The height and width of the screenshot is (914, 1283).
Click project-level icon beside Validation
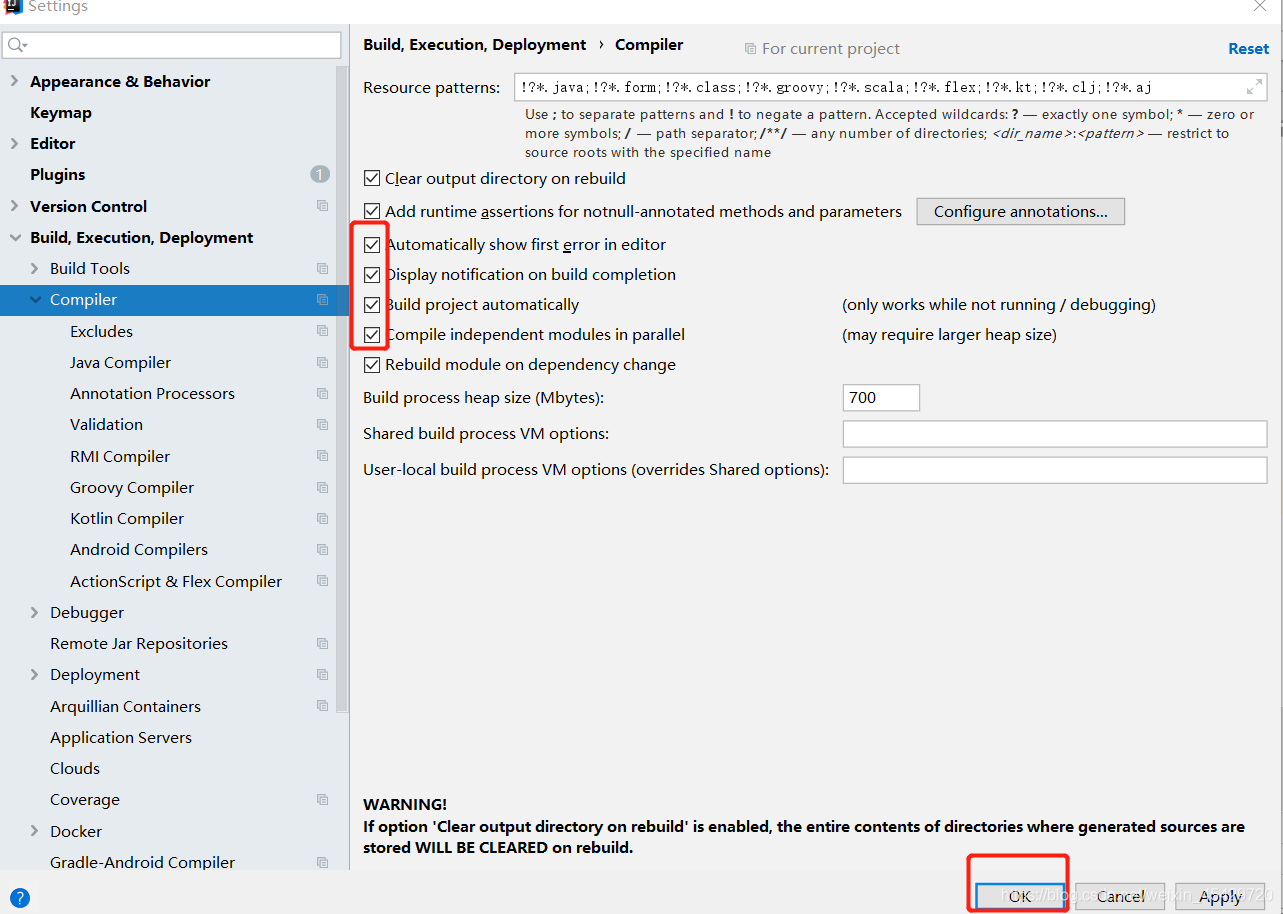click(322, 424)
